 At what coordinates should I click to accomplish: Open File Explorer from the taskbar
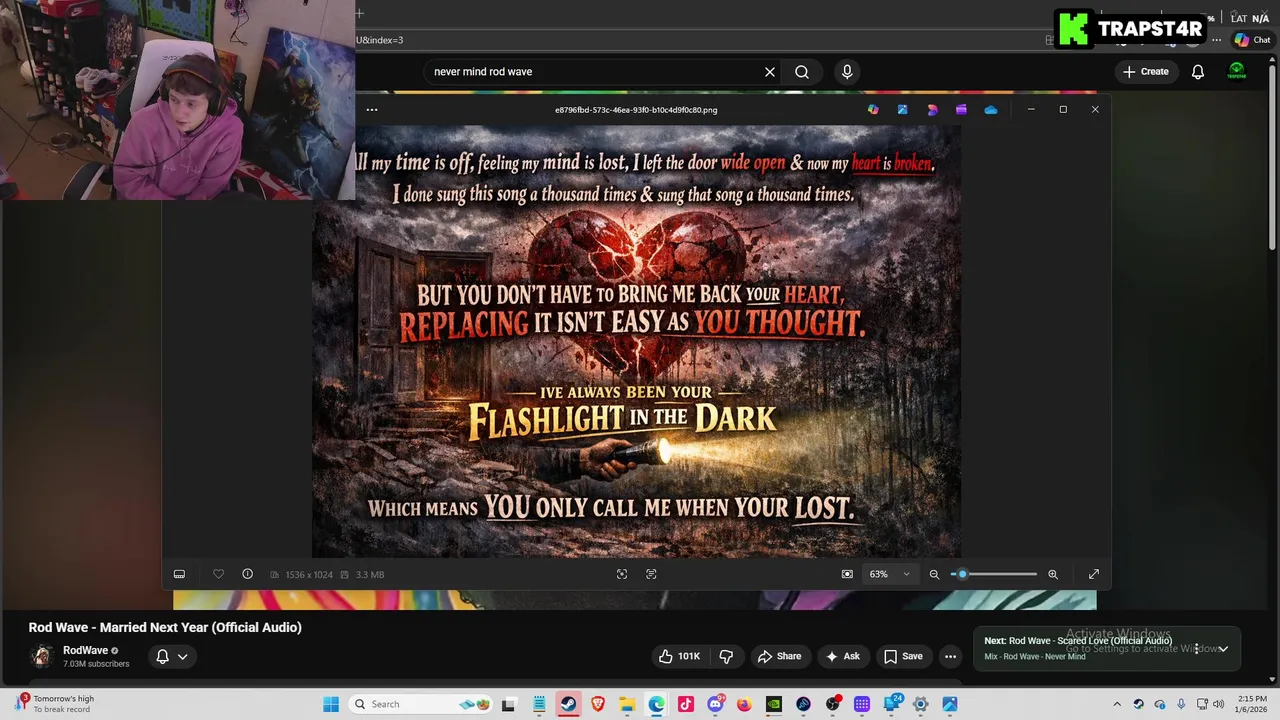point(627,704)
